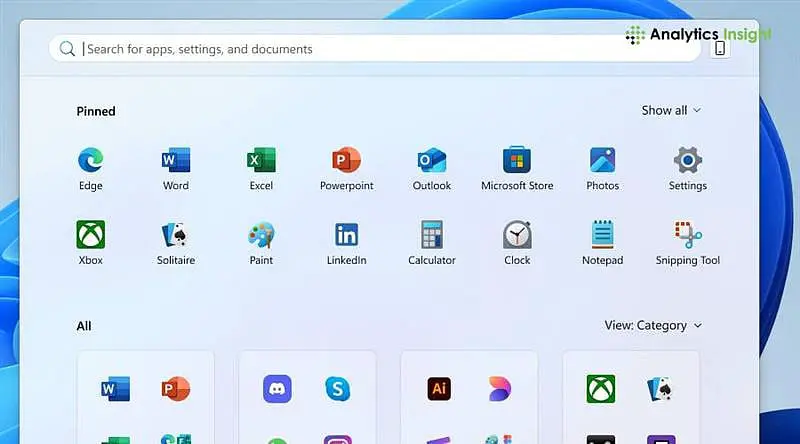
Task: Open Outlook from pinned apps
Action: [x=432, y=160]
